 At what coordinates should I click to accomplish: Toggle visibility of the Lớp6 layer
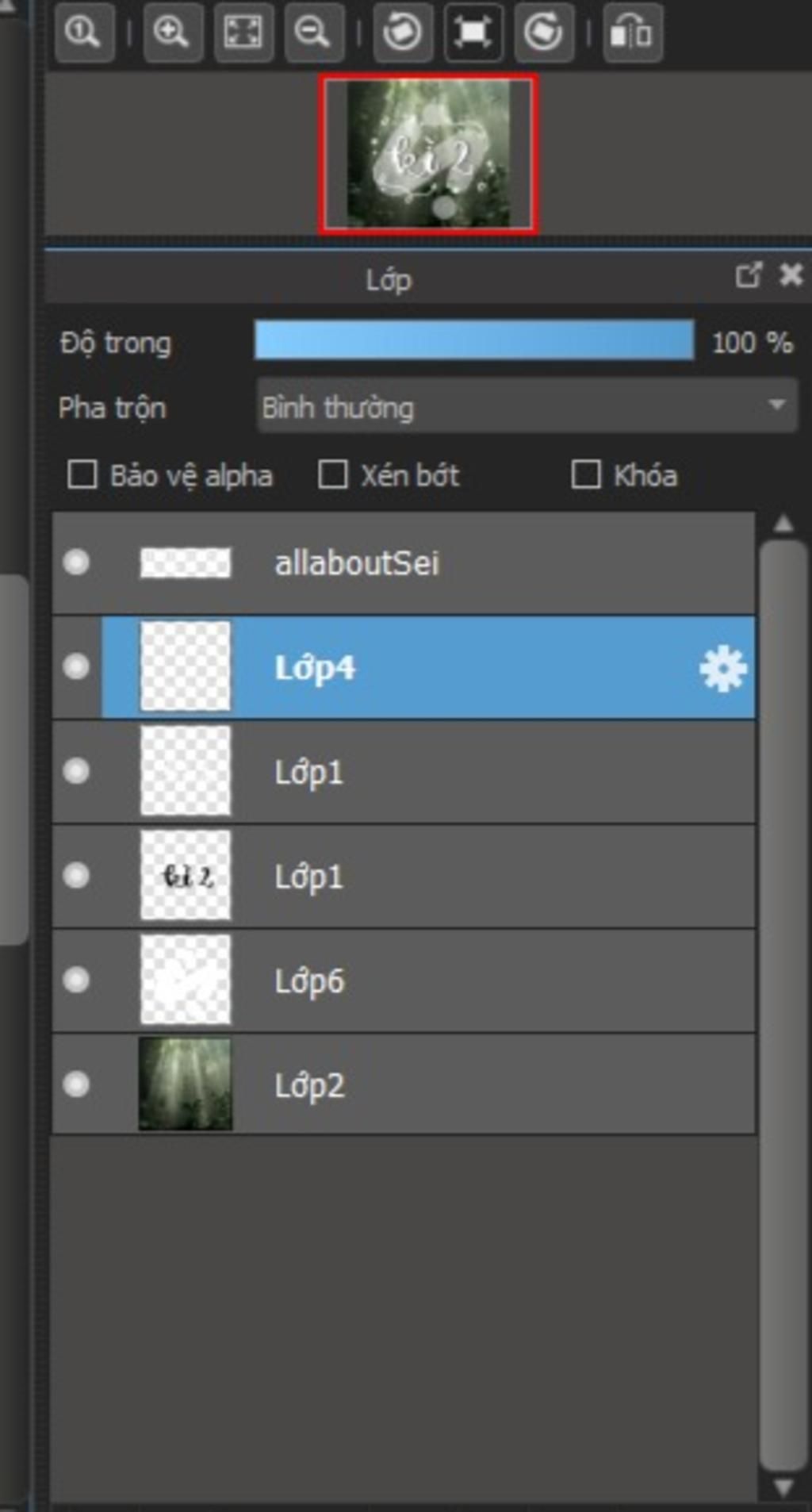(x=76, y=980)
